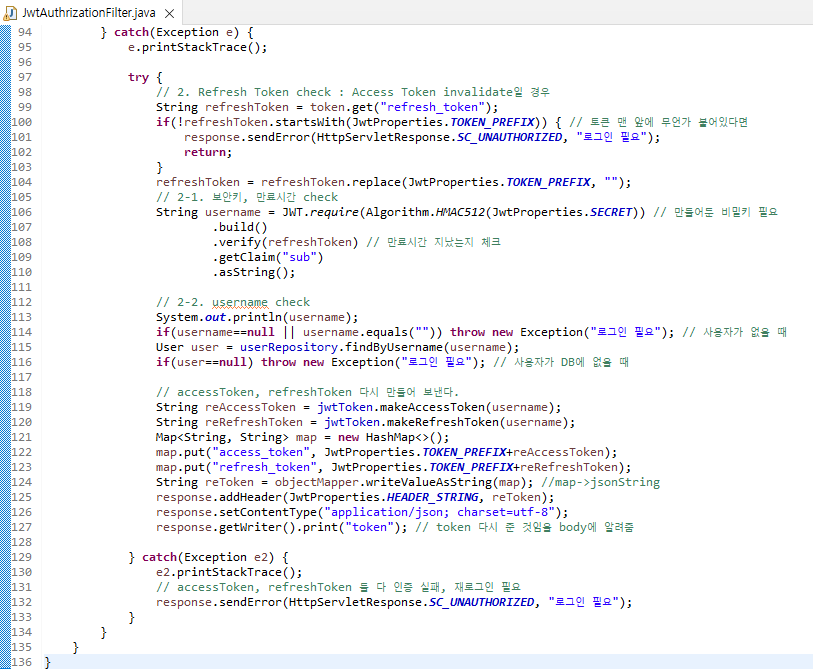
Task: Click 'if(user==null)' on line 116
Action: [204, 363]
